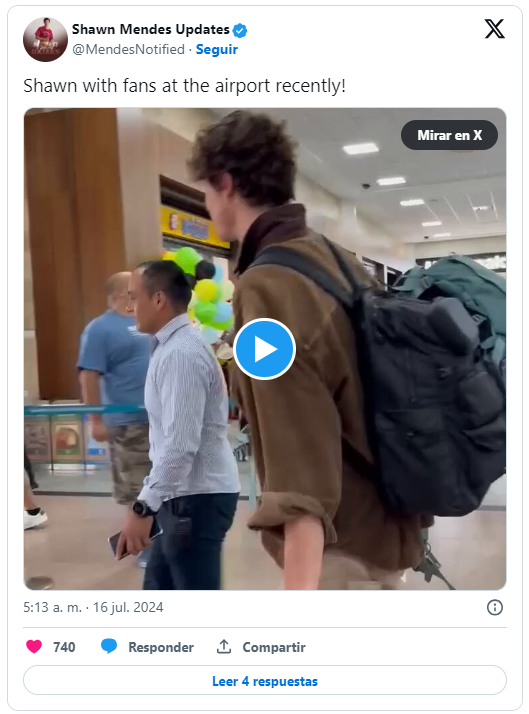Click the 5:13 a. m. time text
529x714 pixels.
coord(52,607)
